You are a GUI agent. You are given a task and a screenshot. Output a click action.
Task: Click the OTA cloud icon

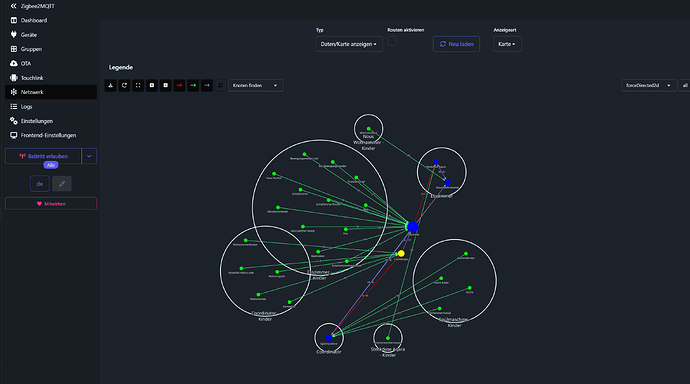coord(14,63)
